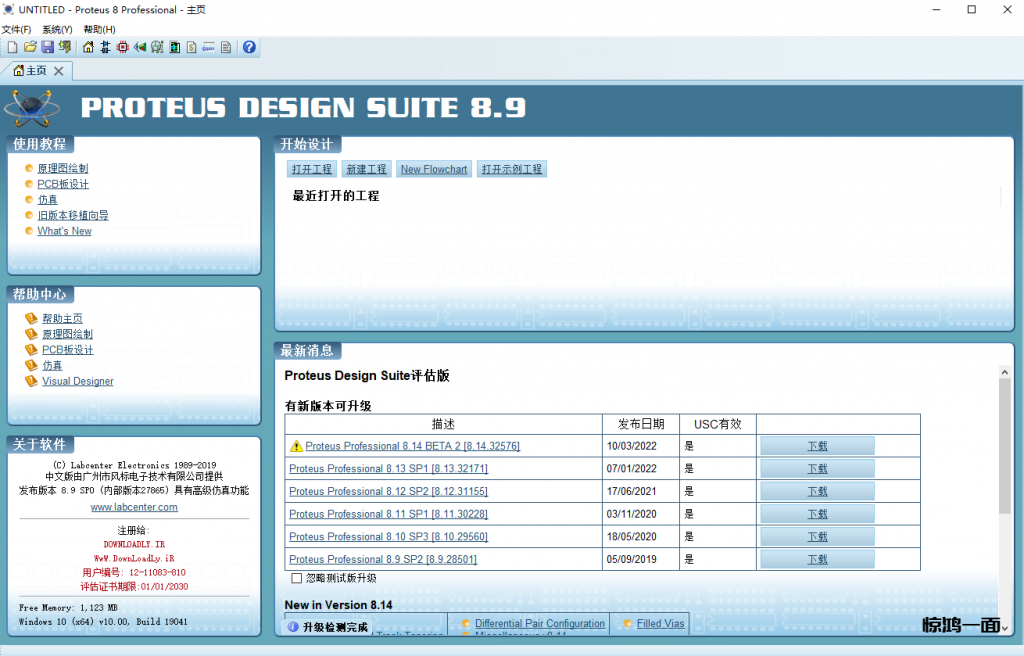The width and height of the screenshot is (1024, 656).
Task: Open PCB Layout via red chip icon
Action: click(123, 47)
